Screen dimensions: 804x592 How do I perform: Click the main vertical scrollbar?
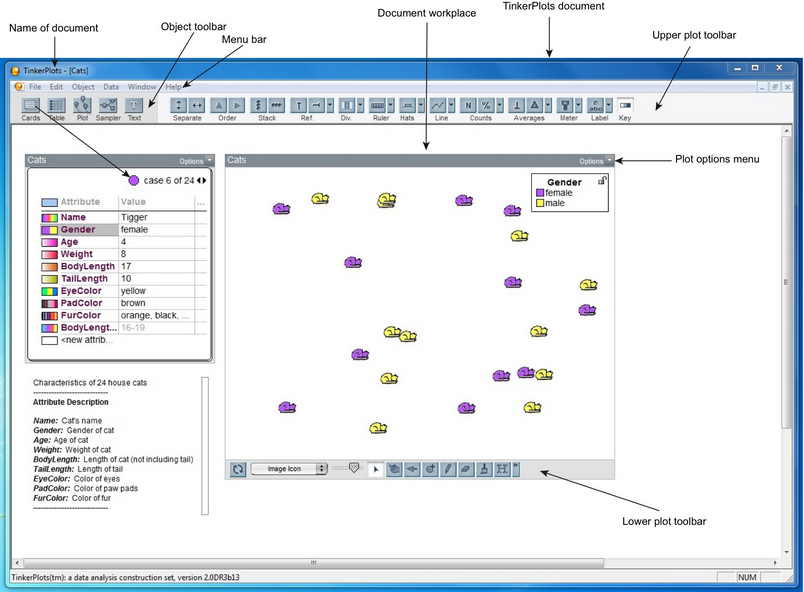pyautogui.click(x=787, y=282)
